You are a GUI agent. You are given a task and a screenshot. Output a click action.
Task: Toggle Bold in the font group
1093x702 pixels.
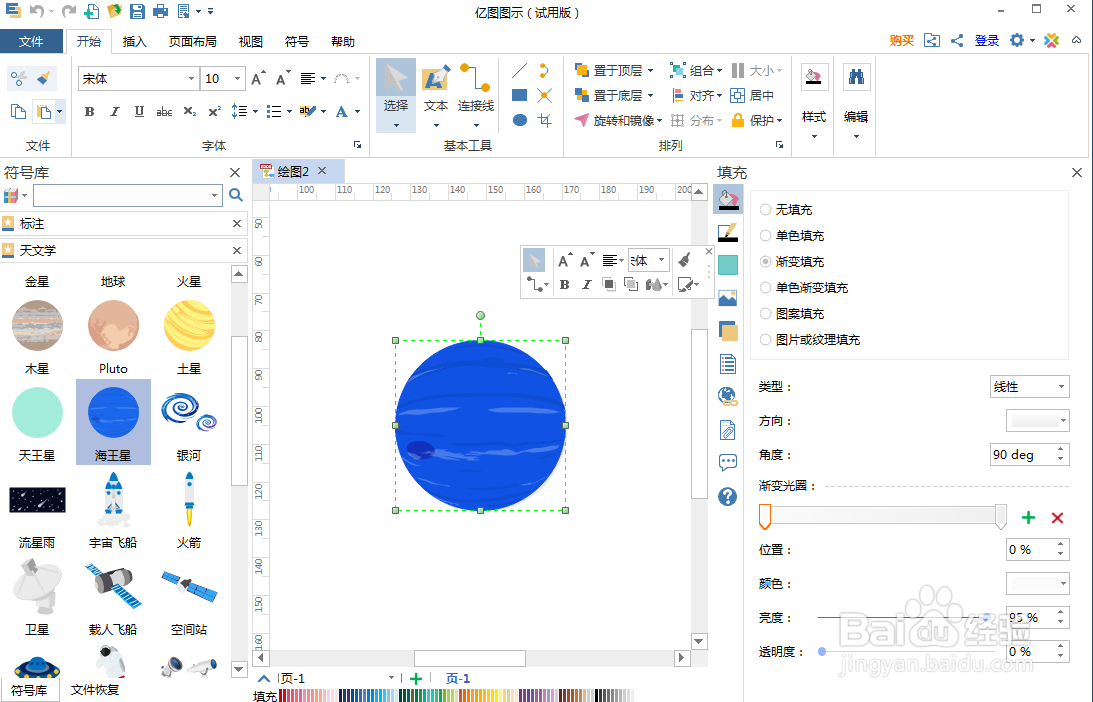coord(89,112)
